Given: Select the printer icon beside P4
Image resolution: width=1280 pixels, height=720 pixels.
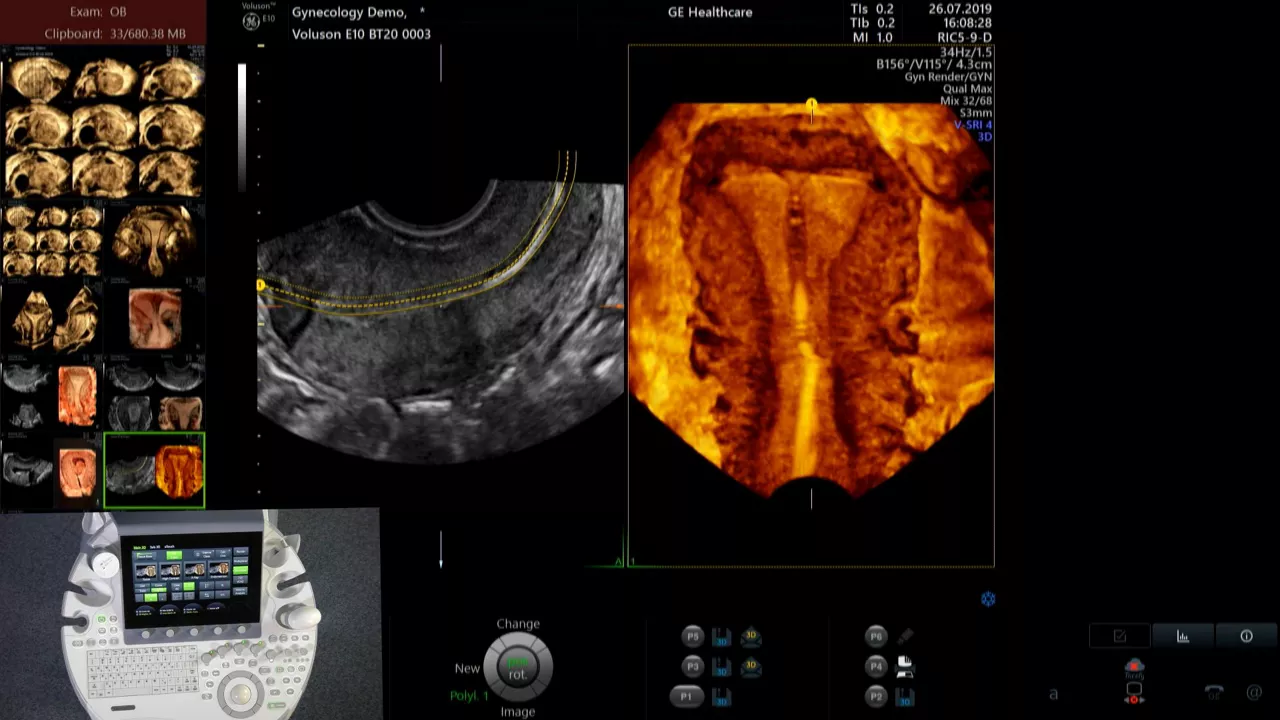Looking at the screenshot, I should point(905,666).
